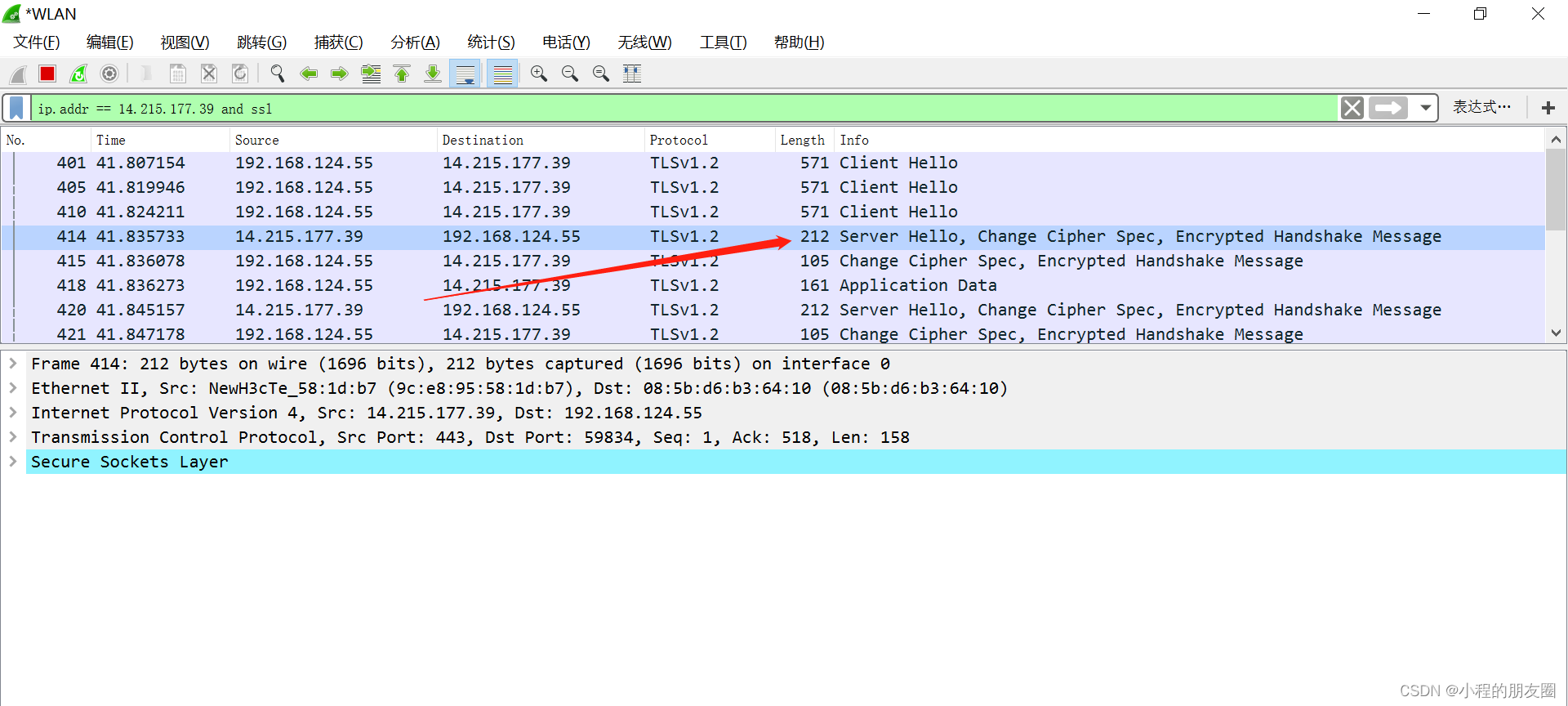Click the start capture shark fin icon
The height and width of the screenshot is (706, 1568).
[18, 74]
